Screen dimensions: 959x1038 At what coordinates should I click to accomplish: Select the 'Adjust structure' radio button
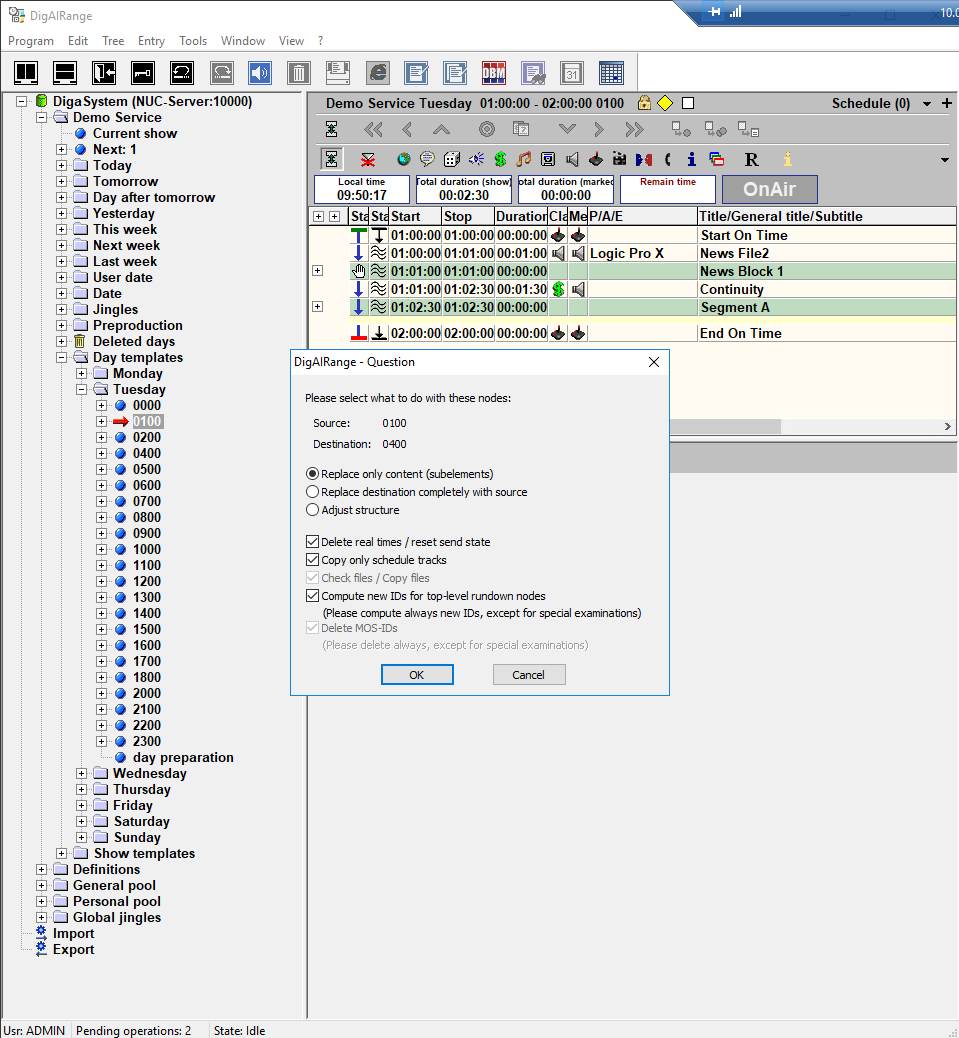click(x=313, y=510)
